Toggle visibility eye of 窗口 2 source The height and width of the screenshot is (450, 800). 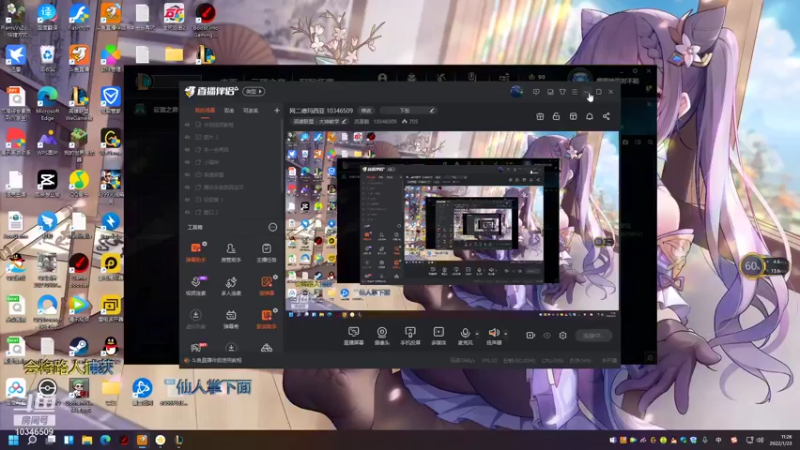pos(187,212)
